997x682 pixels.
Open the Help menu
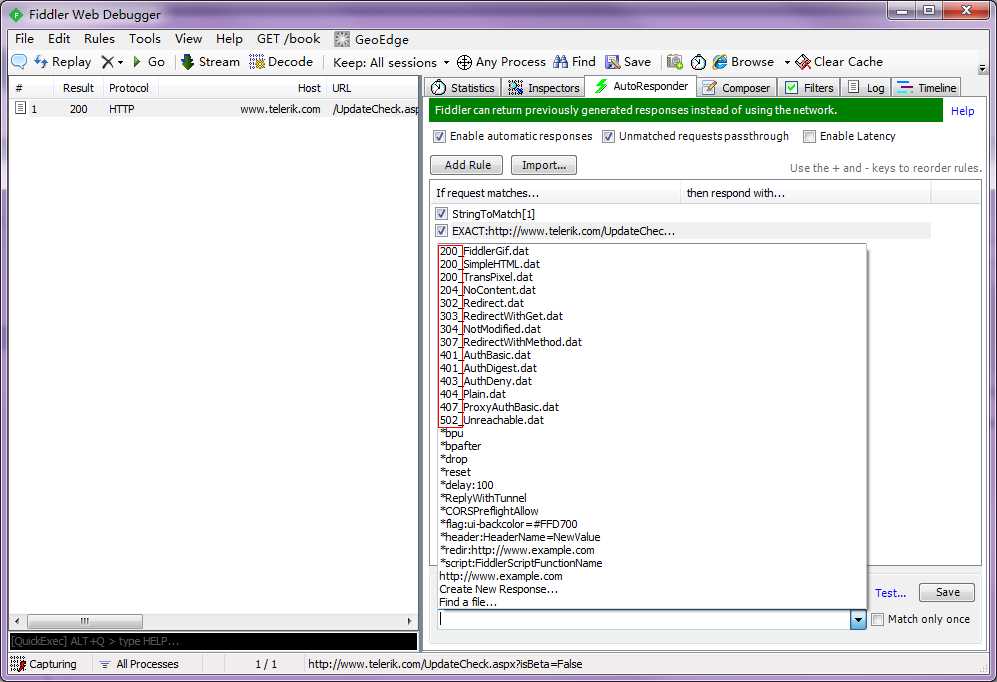pyautogui.click(x=229, y=39)
